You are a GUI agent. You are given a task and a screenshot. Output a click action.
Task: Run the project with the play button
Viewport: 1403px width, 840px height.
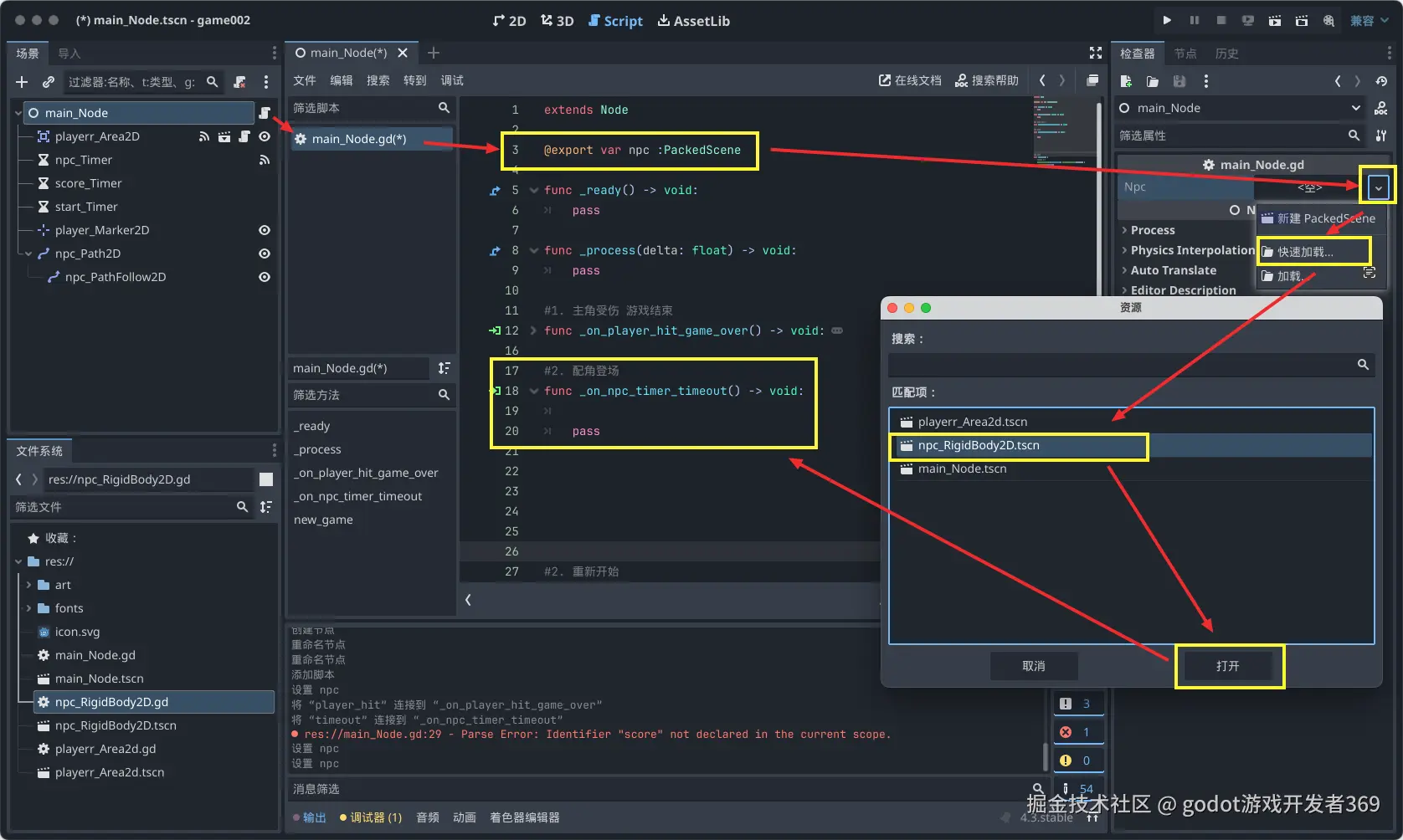1167,20
